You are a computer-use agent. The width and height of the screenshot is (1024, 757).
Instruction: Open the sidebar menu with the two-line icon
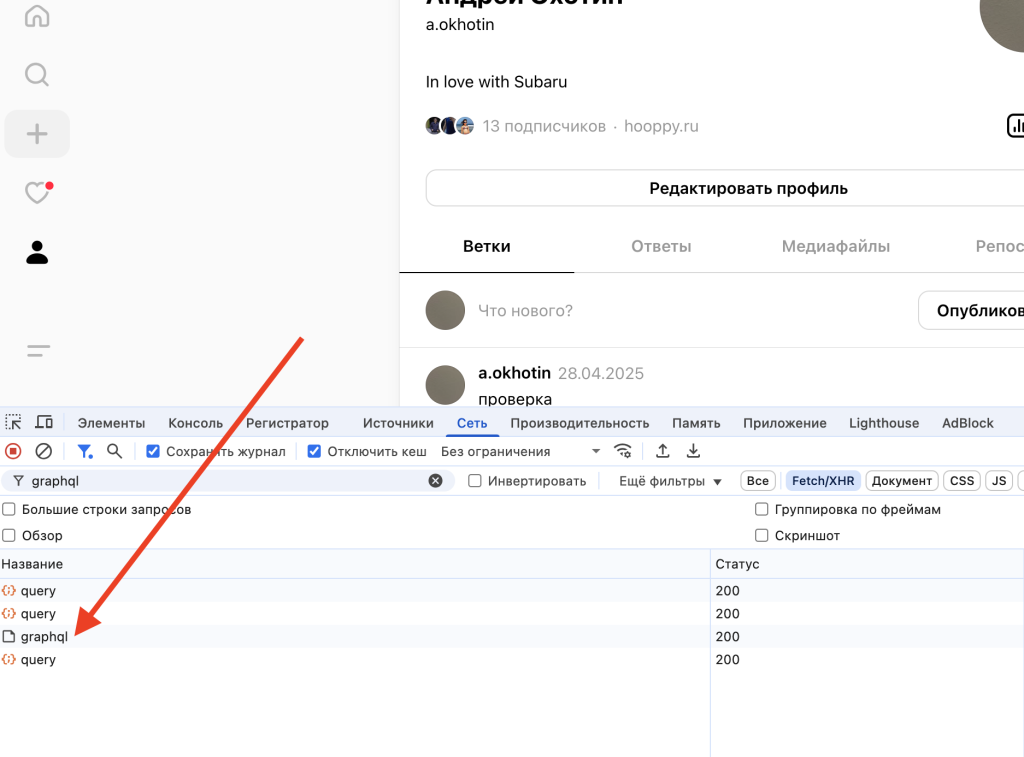[38, 350]
